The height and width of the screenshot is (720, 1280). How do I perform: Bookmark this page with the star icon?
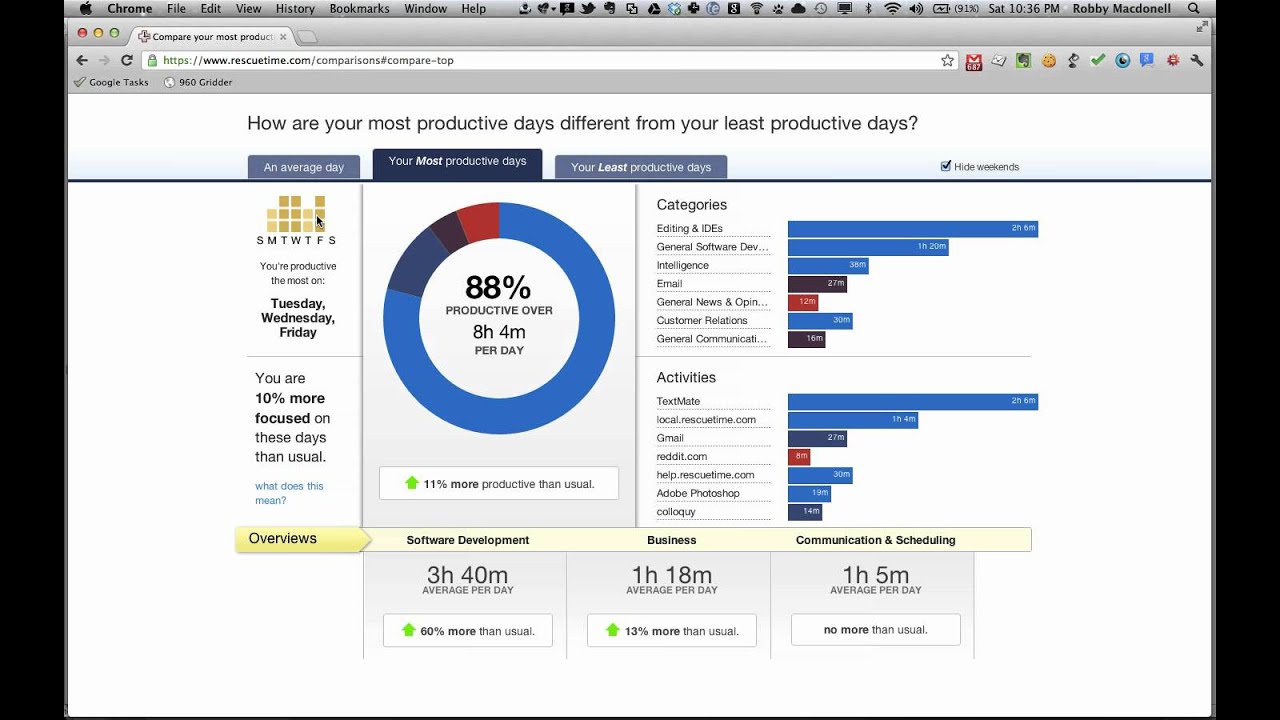point(947,60)
